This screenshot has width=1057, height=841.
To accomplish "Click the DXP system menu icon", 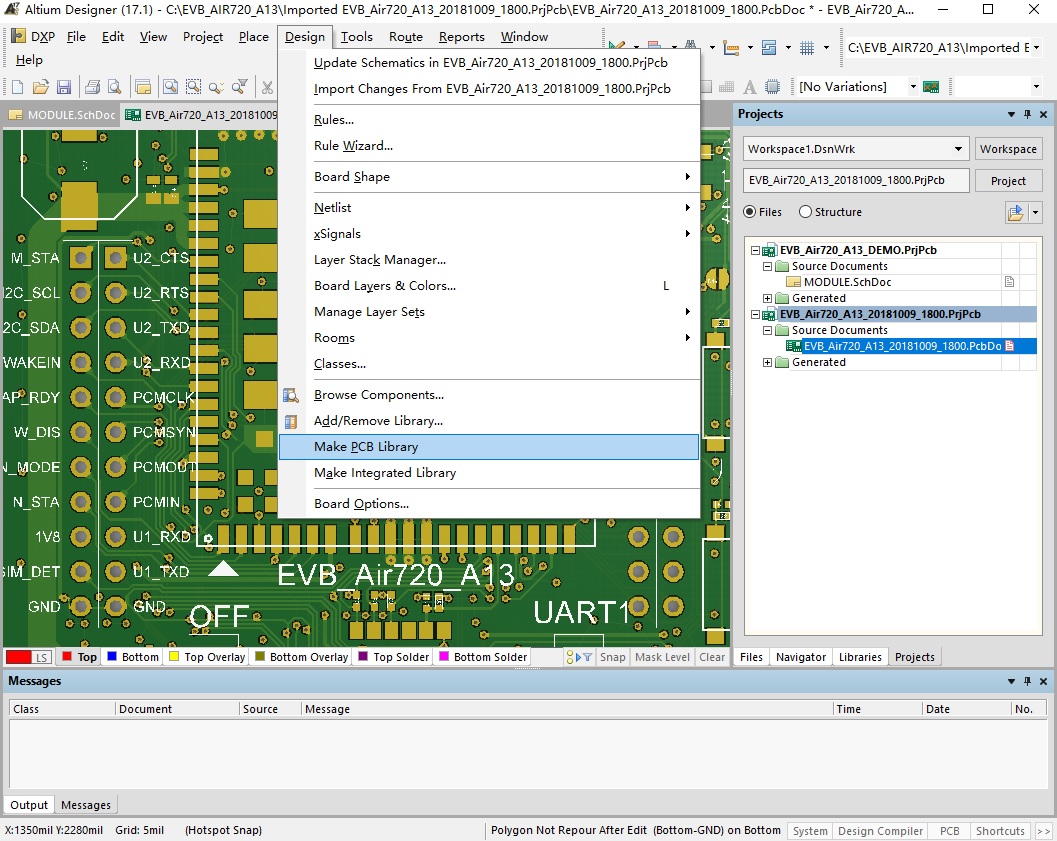I will (18, 36).
